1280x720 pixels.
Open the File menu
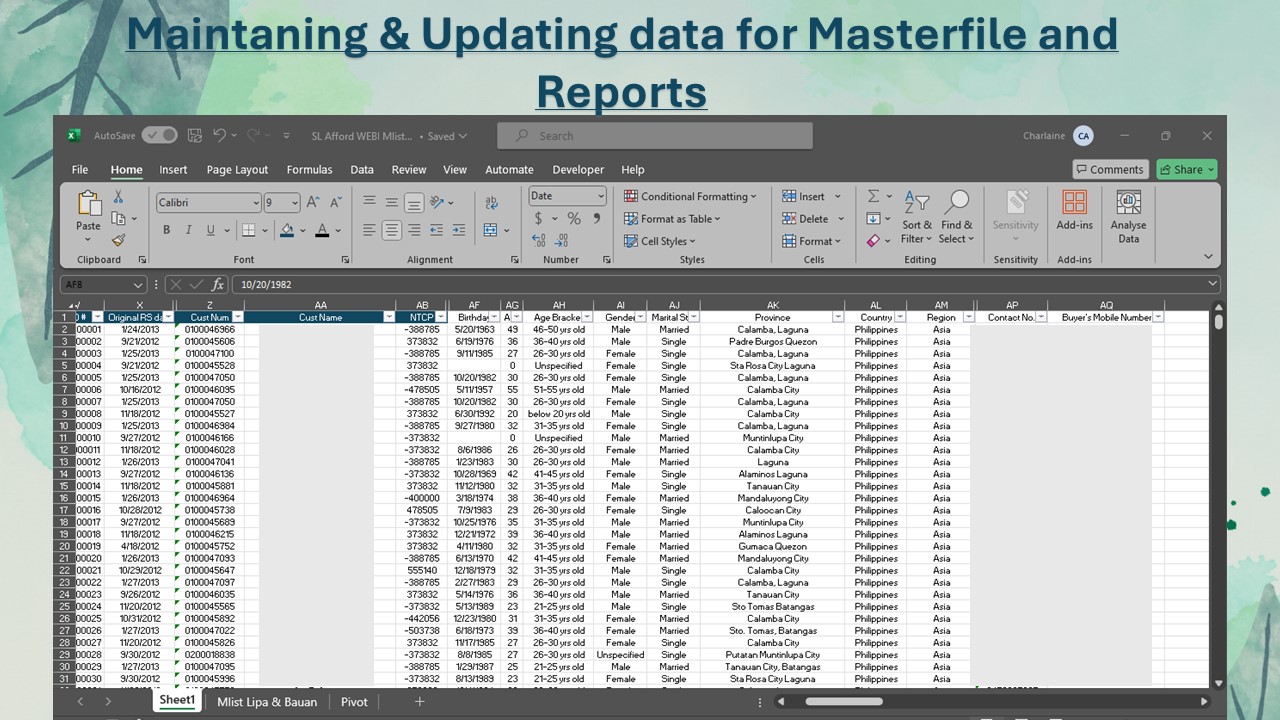tap(80, 170)
